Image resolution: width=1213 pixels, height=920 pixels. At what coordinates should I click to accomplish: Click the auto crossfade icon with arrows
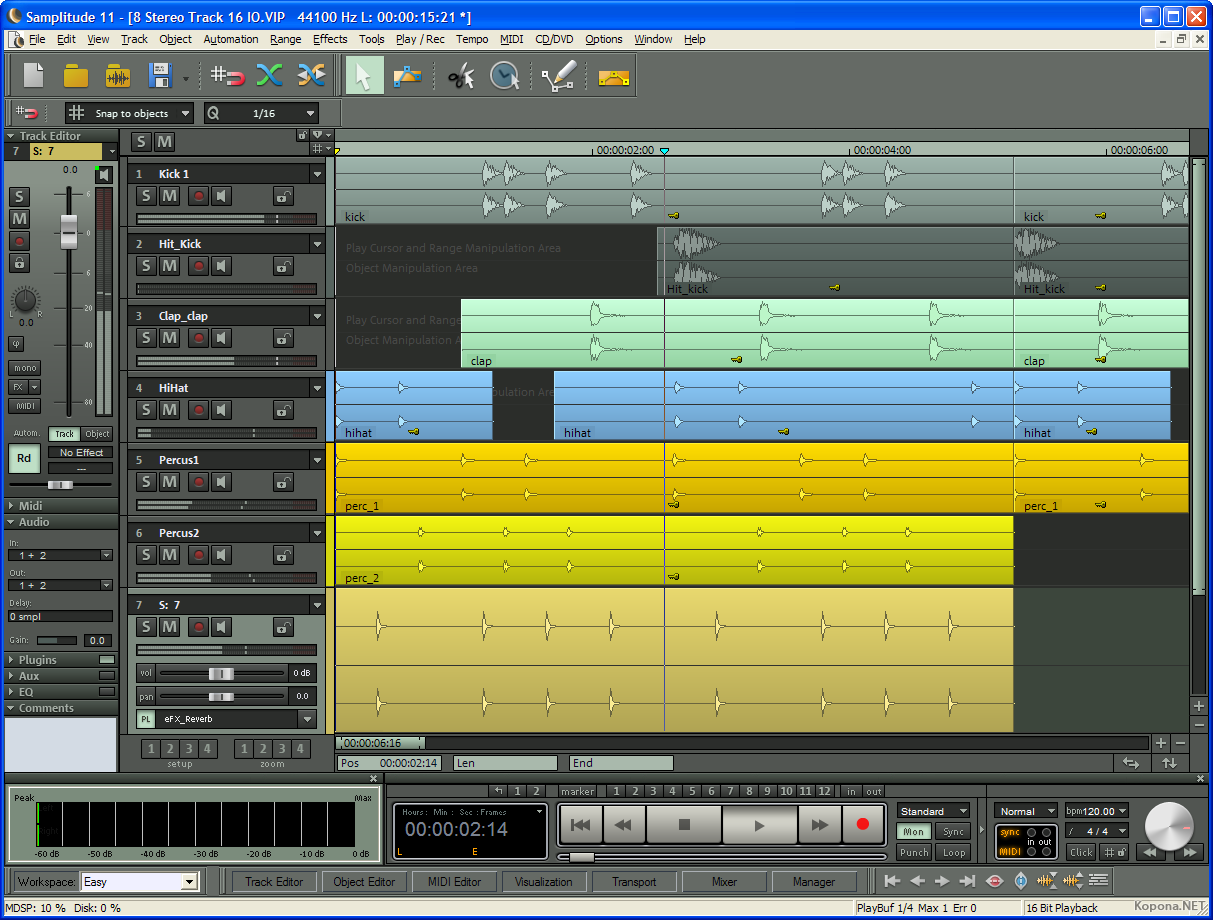tap(311, 76)
